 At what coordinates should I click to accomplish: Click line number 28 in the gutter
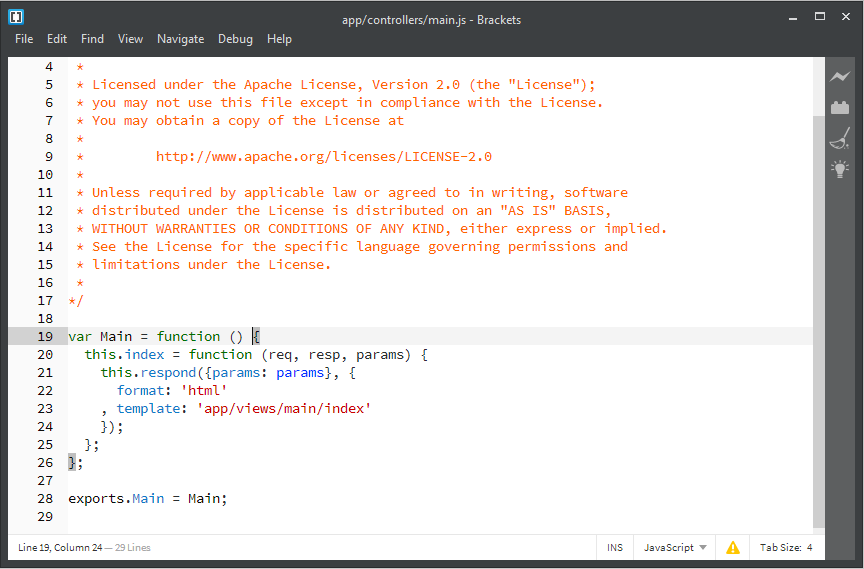click(45, 498)
